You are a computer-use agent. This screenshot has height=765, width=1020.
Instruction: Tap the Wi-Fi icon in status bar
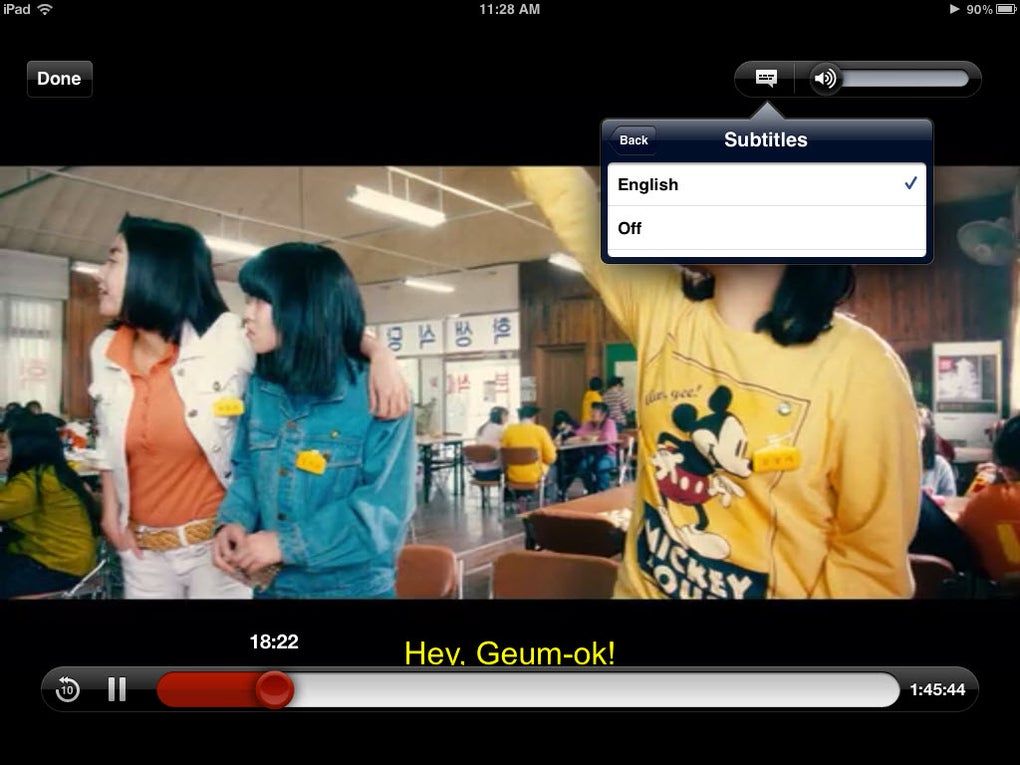click(x=45, y=9)
